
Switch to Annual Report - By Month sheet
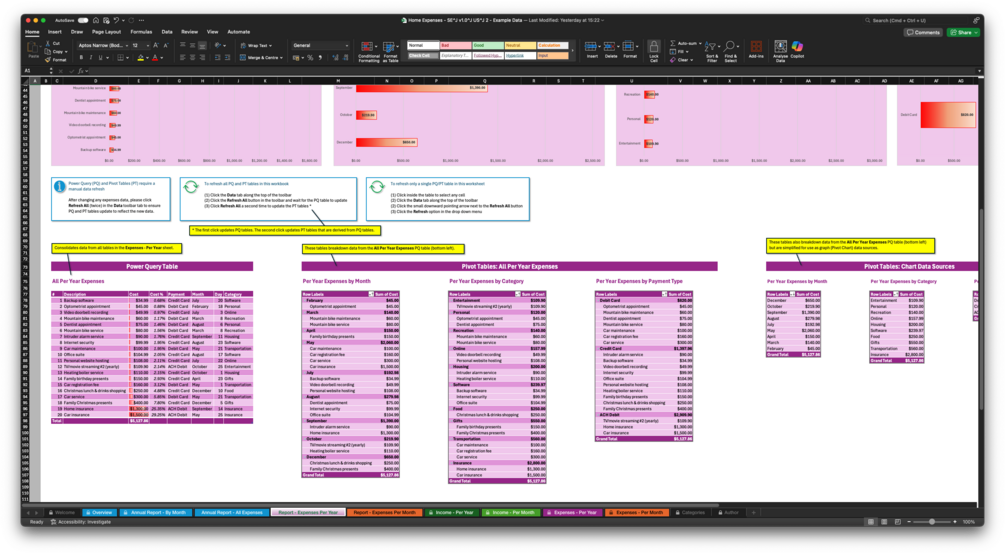click(155, 512)
